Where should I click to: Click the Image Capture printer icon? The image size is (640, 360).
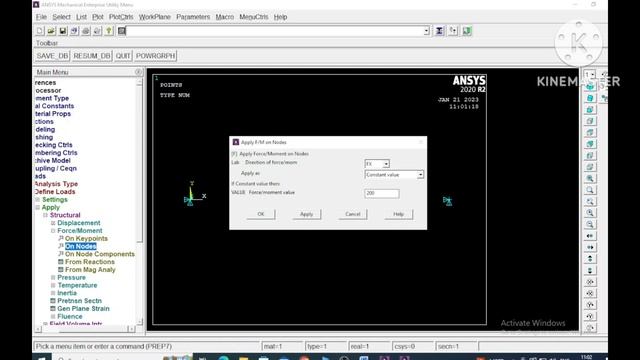(86, 31)
